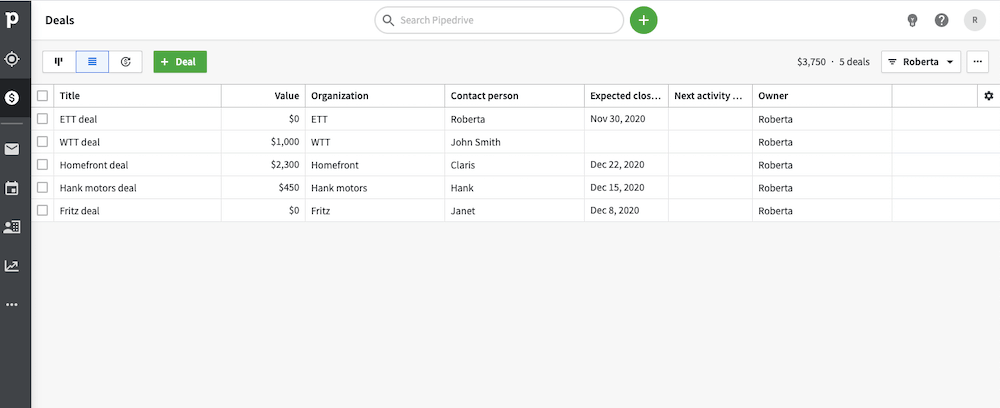Click the Dec 8, 2020 date cell
The image size is (1000, 408).
626,211
